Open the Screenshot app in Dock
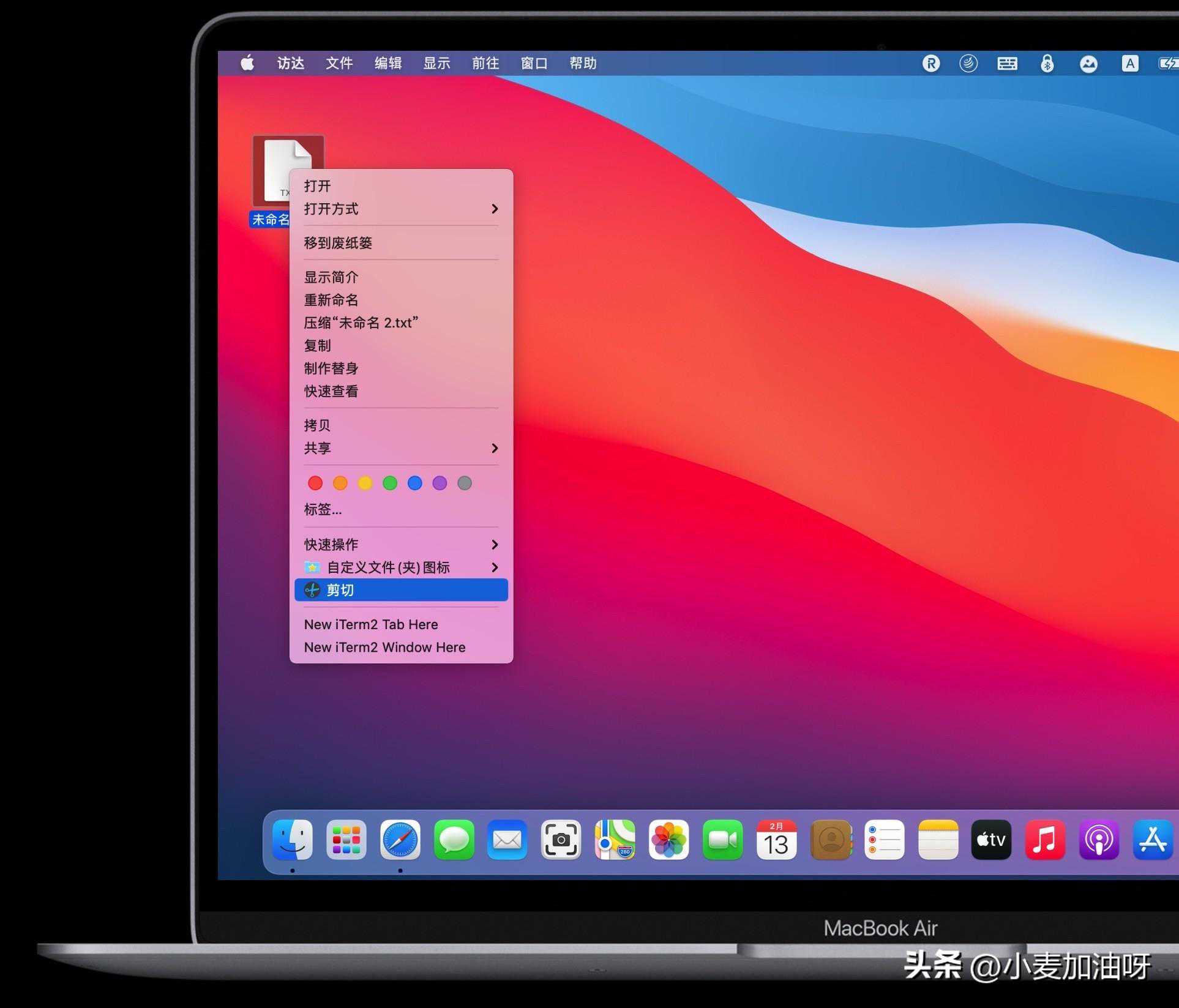This screenshot has width=1179, height=1008. click(561, 840)
